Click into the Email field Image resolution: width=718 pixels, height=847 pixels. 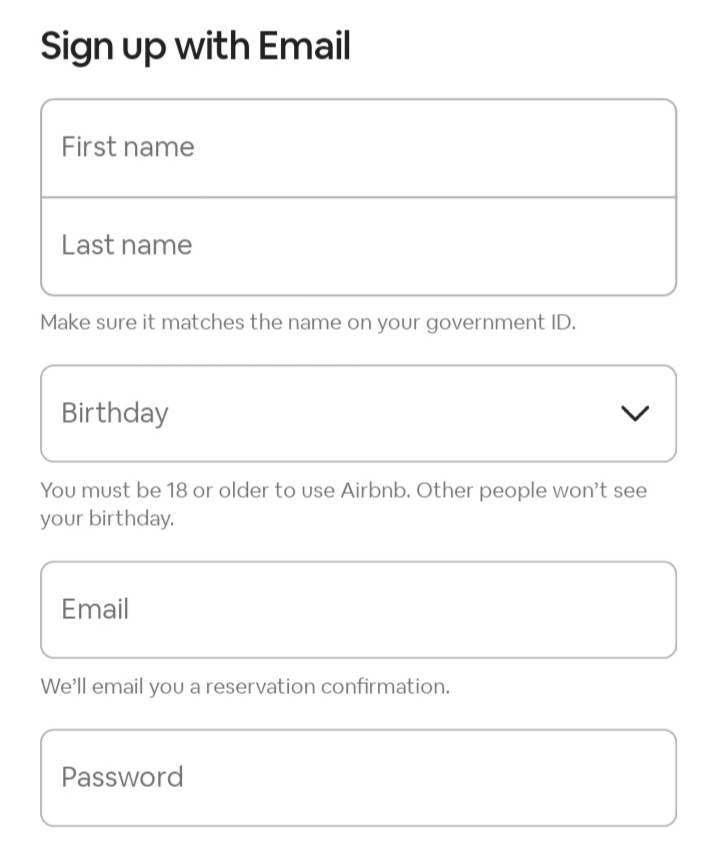tap(358, 609)
